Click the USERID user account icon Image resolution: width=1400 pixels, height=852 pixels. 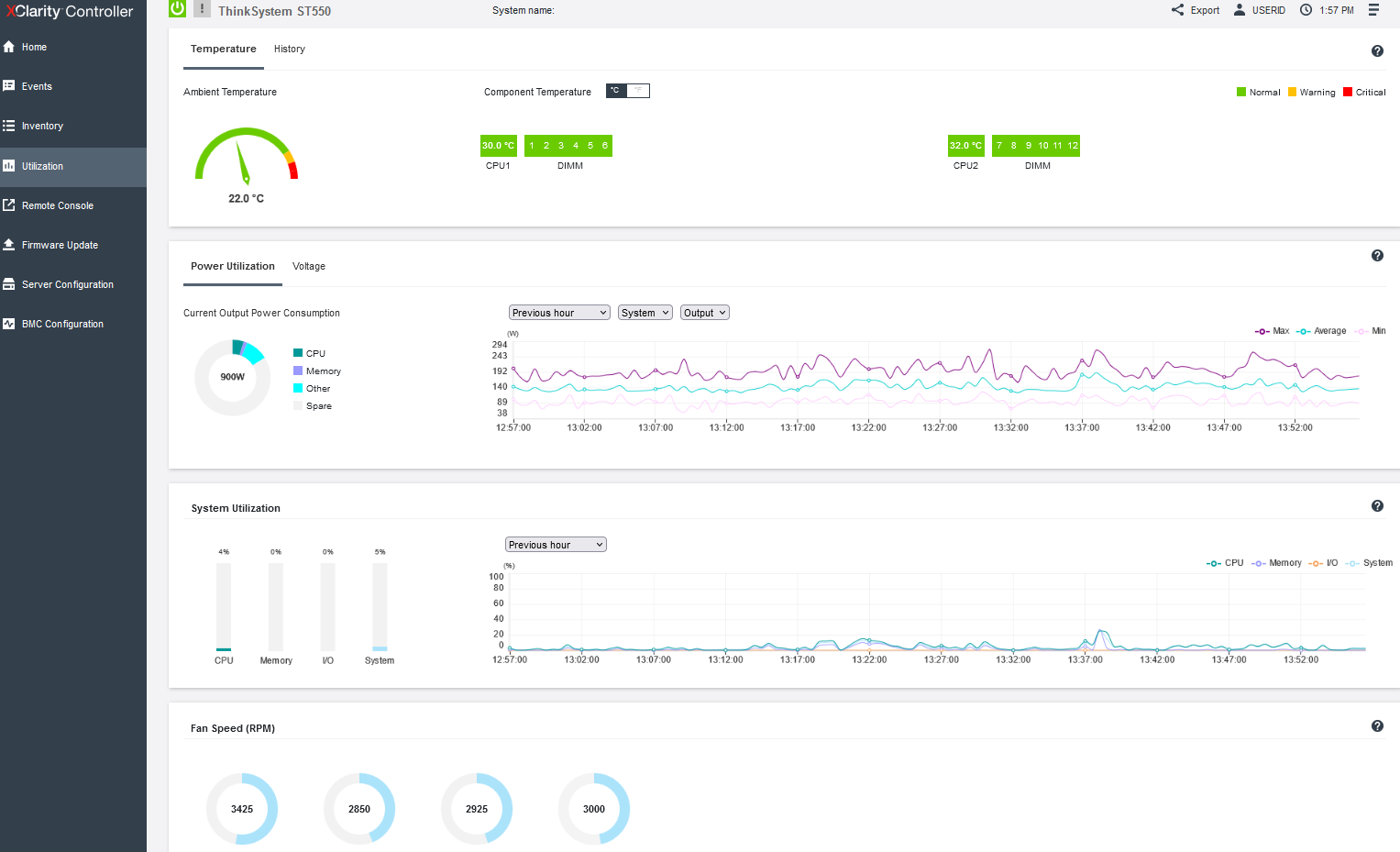coord(1240,10)
